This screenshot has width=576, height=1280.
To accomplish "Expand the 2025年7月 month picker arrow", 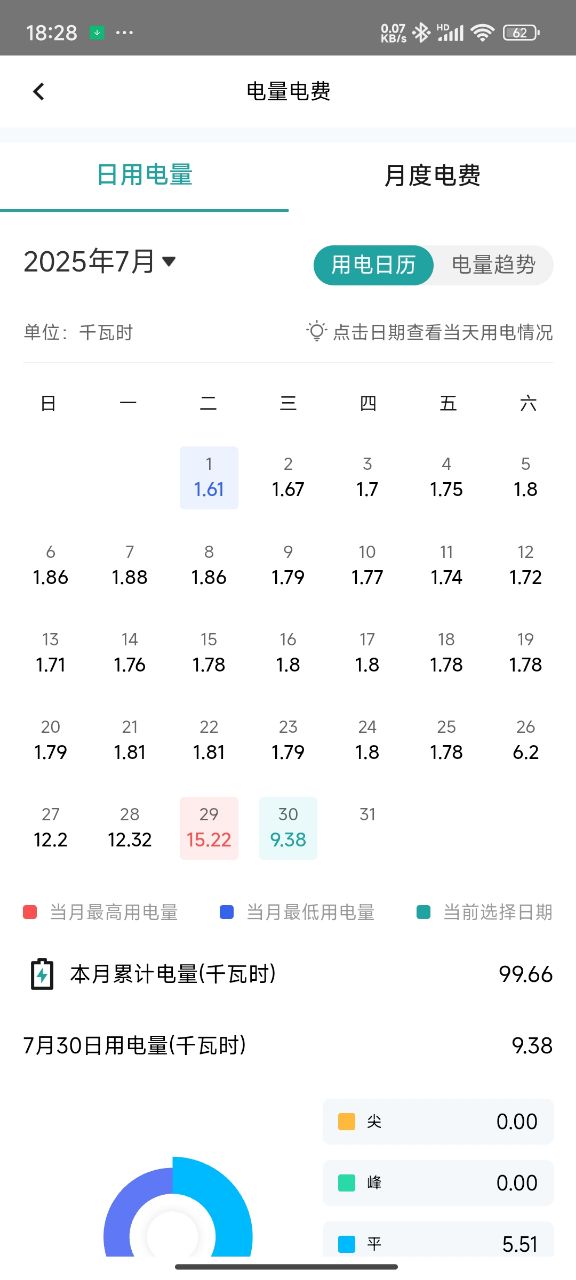I will 169,262.
